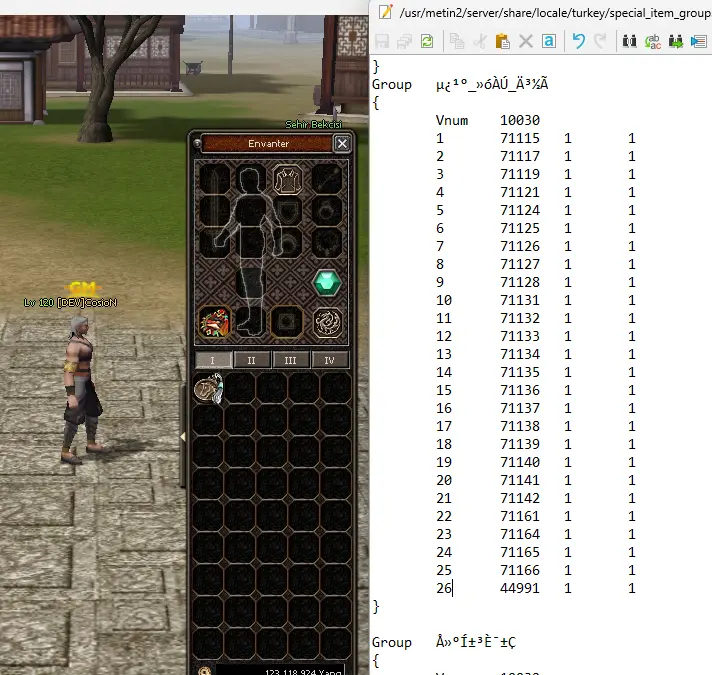Screen dimensions: 712x675
Task: Click the Cut scissors icon in editor toolbar
Action: (x=480, y=41)
